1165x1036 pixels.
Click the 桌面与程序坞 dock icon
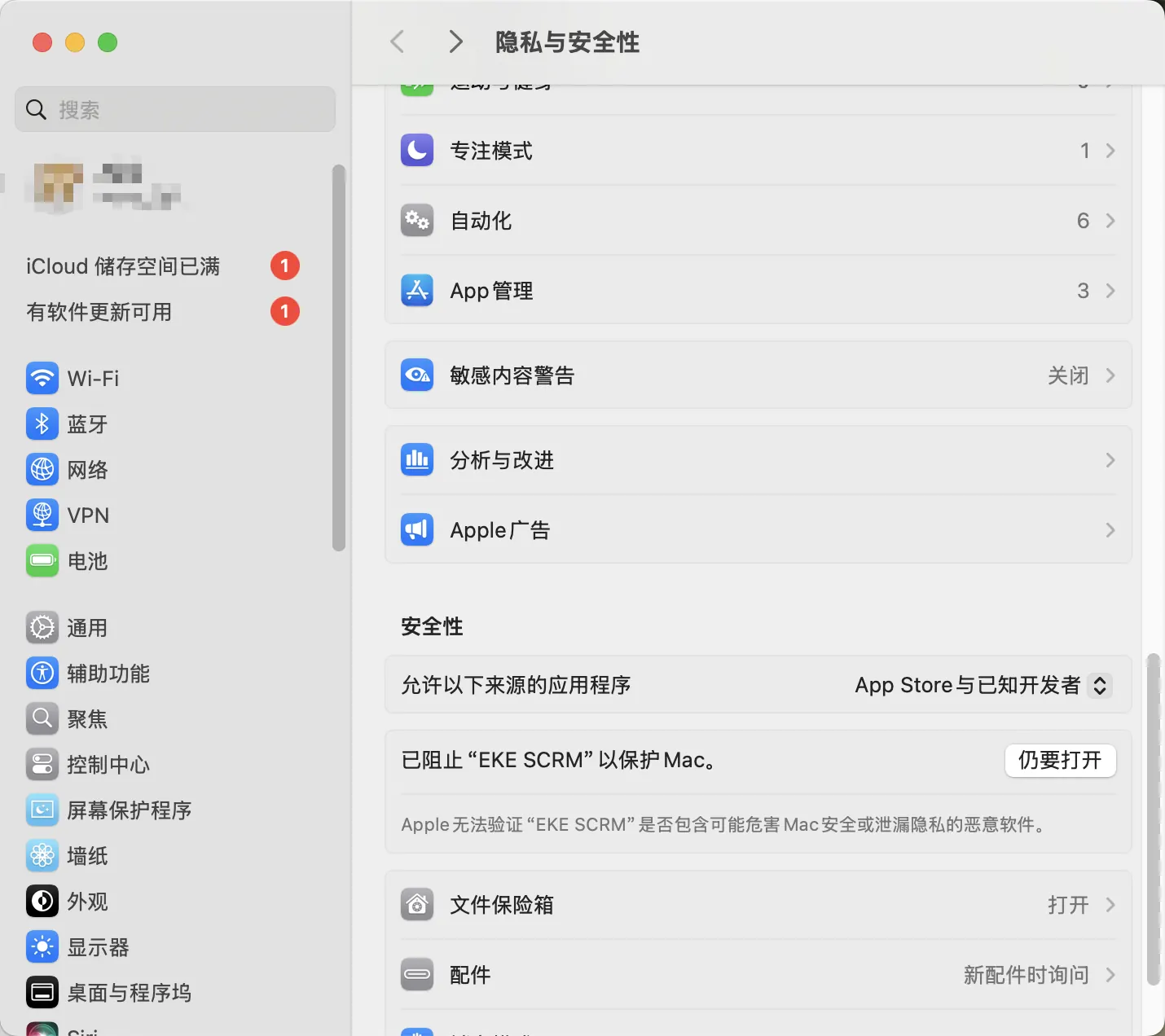coord(42,992)
